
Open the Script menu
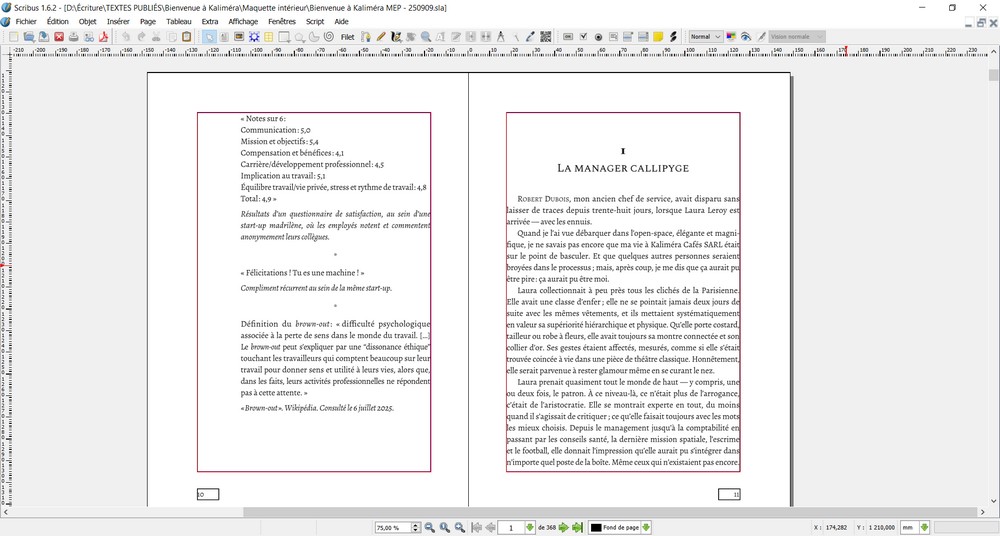click(x=315, y=21)
